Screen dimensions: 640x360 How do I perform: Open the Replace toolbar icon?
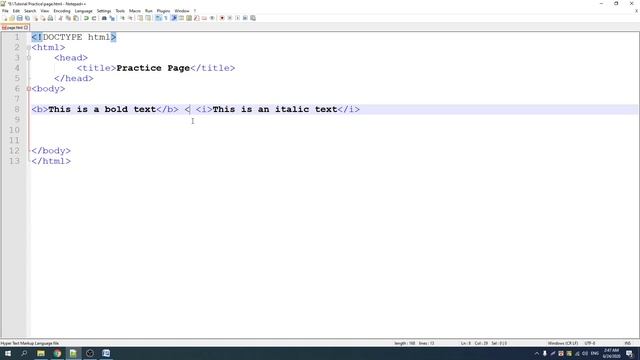tap(112, 18)
